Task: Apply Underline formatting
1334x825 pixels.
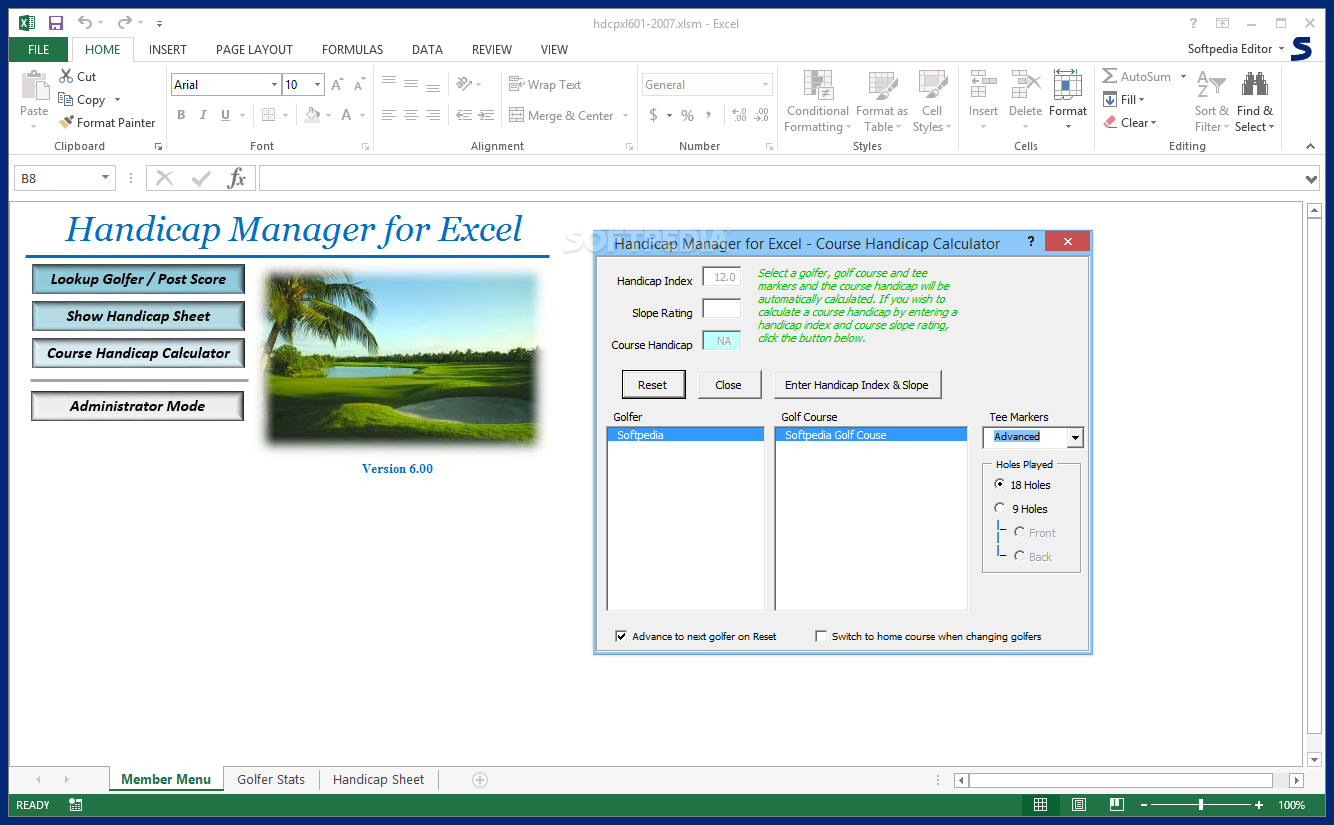Action: click(225, 115)
